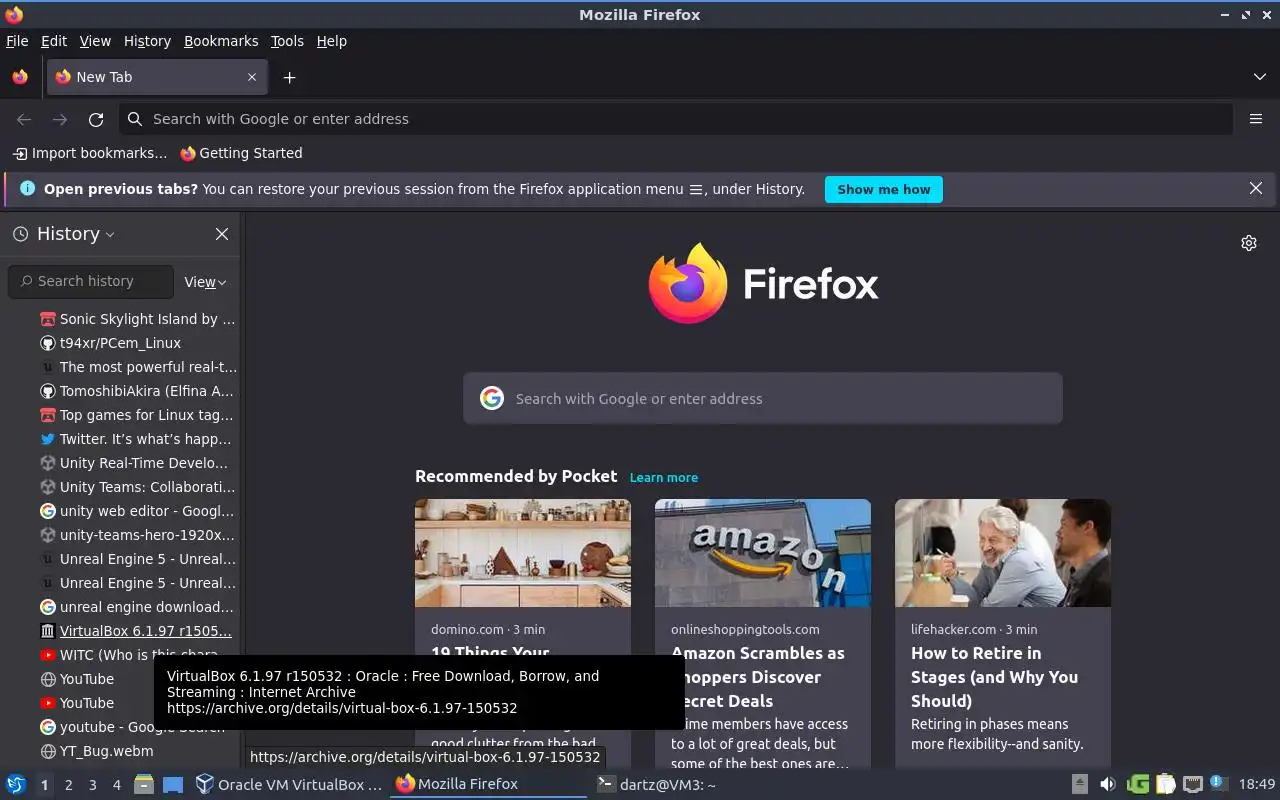
Task: Switch to workspace 2 in taskbar
Action: point(68,785)
